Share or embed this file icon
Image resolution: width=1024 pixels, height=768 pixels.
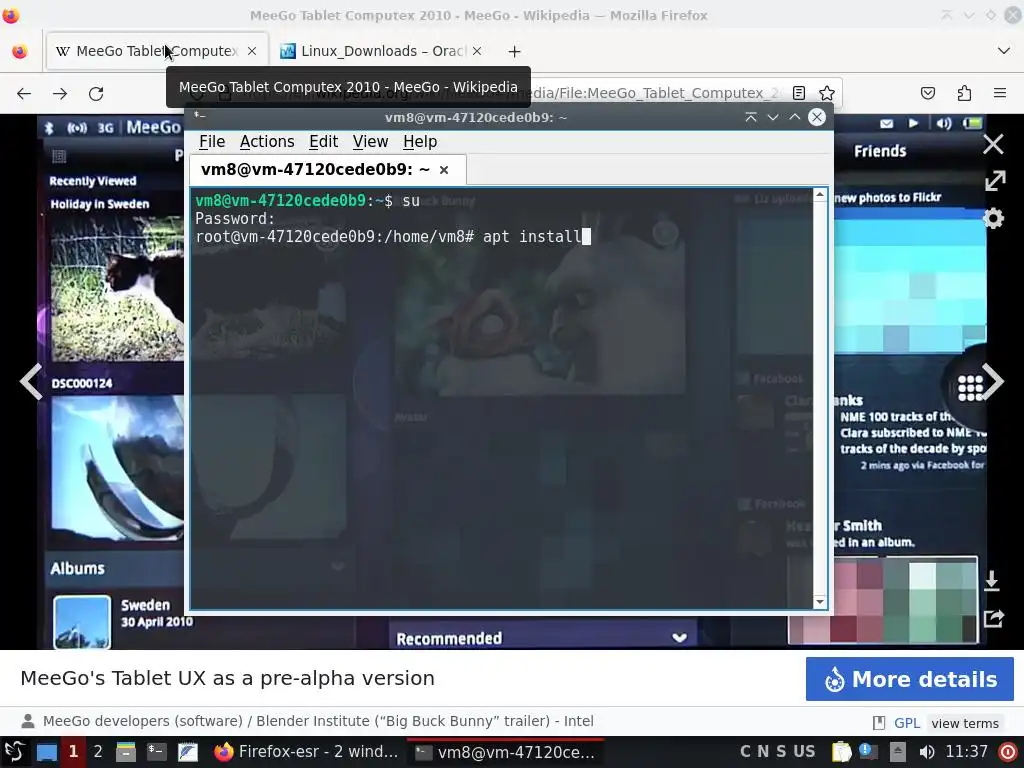point(993,618)
